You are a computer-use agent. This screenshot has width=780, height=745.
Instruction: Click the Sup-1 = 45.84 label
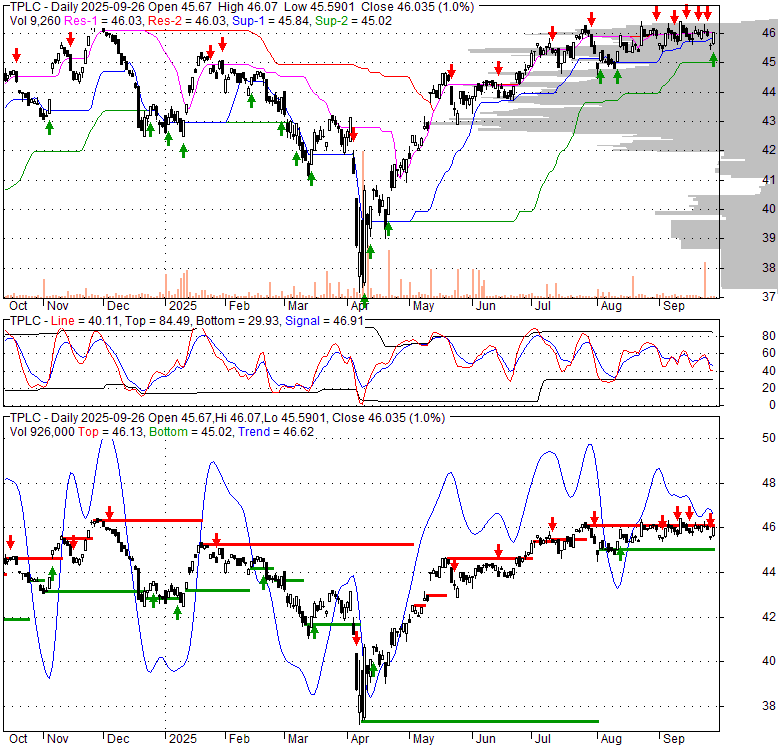271,21
